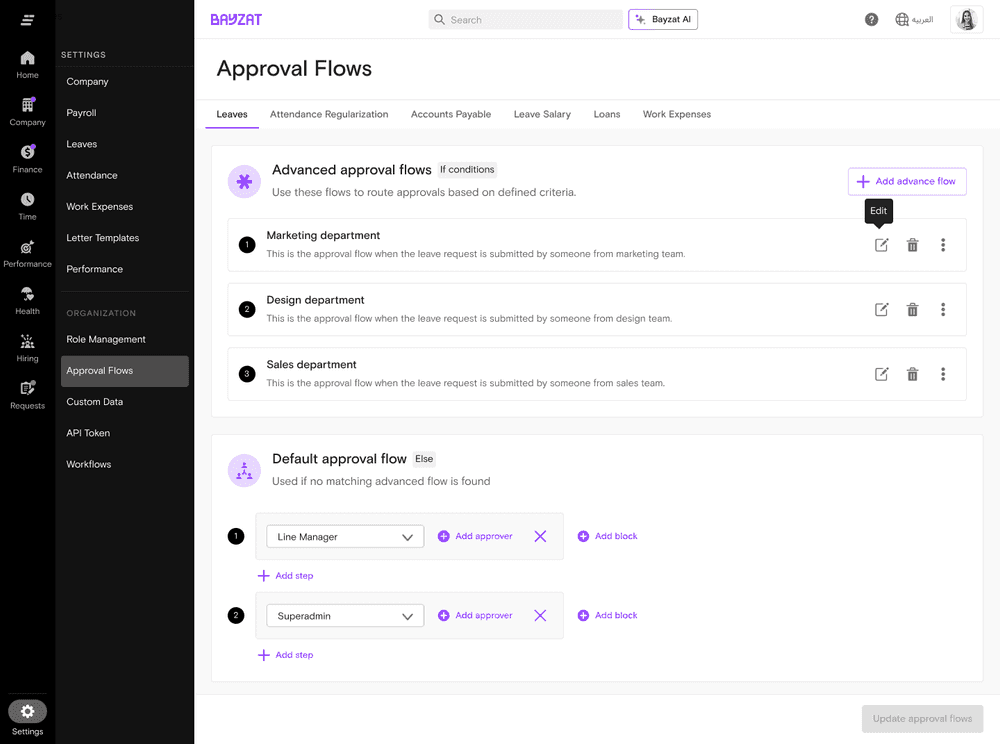Edit the Marketing department flow
The height and width of the screenshot is (744, 1000).
pos(881,244)
